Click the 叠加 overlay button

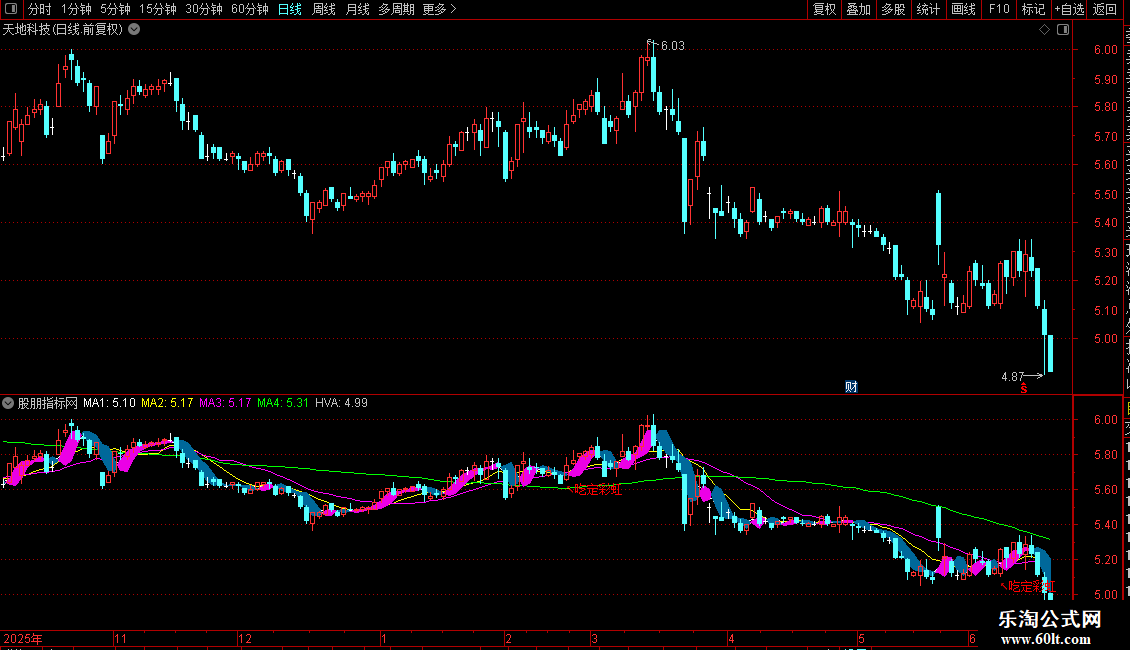[x=858, y=9]
